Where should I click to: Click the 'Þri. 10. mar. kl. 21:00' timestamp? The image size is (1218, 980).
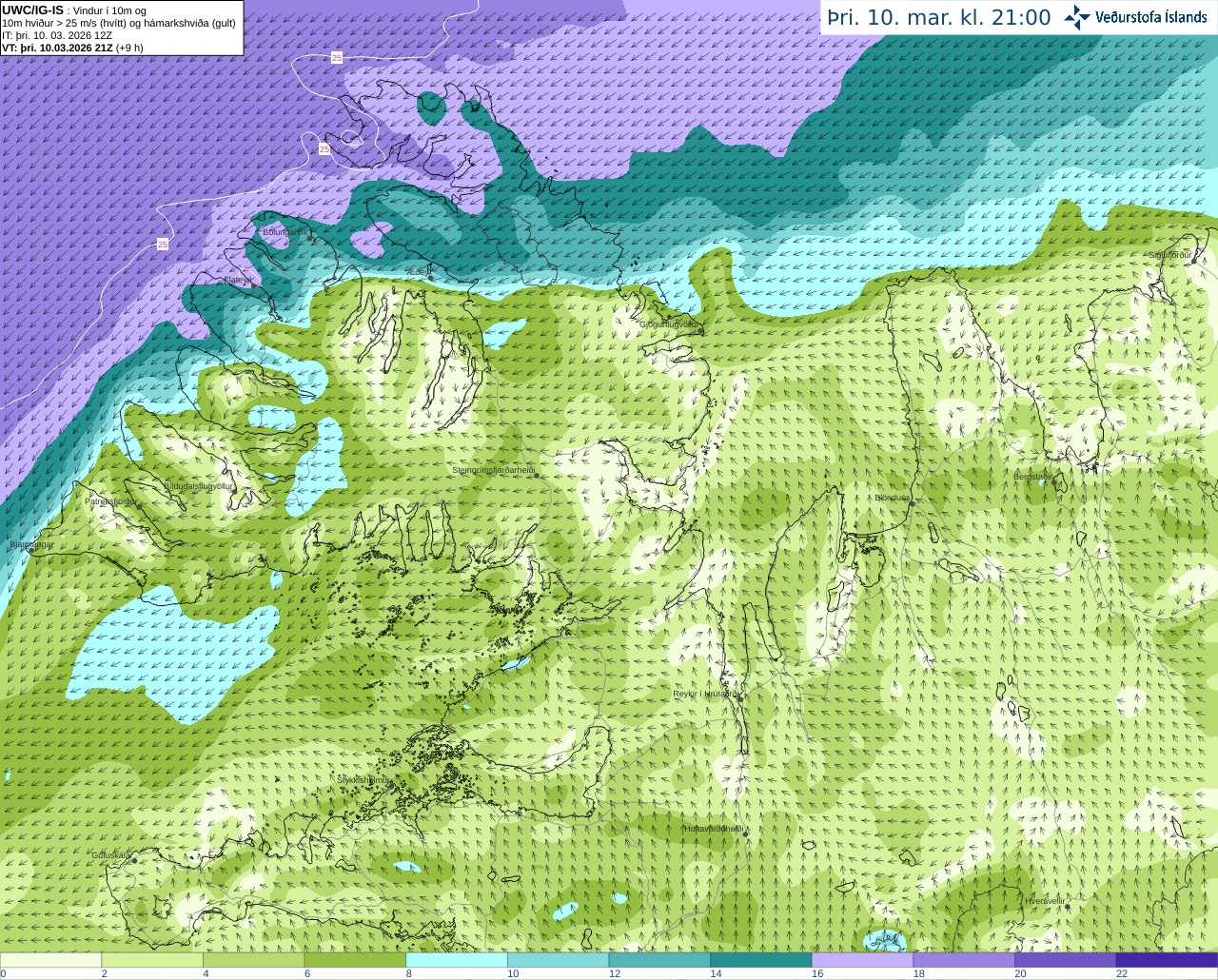938,17
